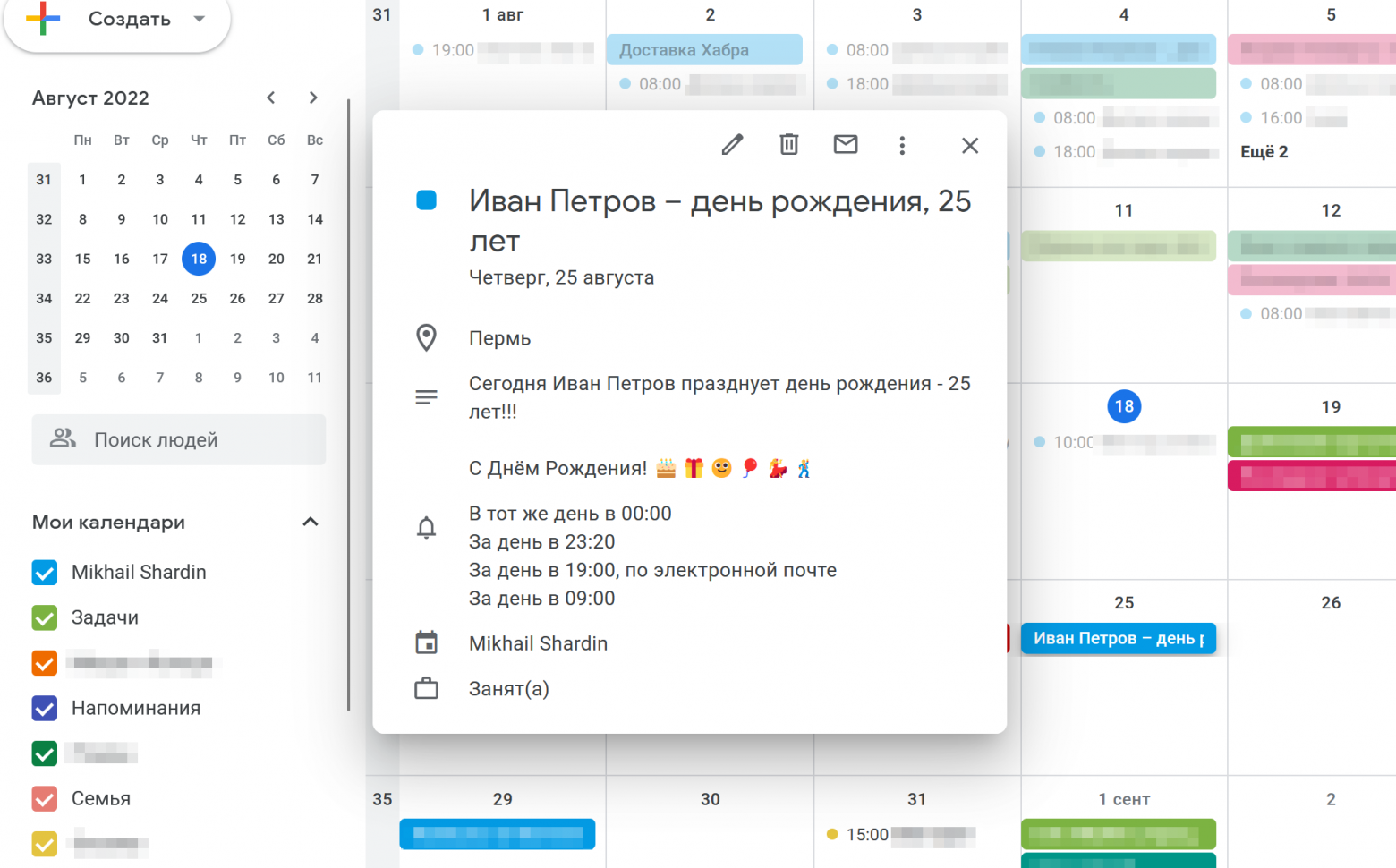The image size is (1396, 868).
Task: Go to previous month in mini calendar
Action: point(271,98)
